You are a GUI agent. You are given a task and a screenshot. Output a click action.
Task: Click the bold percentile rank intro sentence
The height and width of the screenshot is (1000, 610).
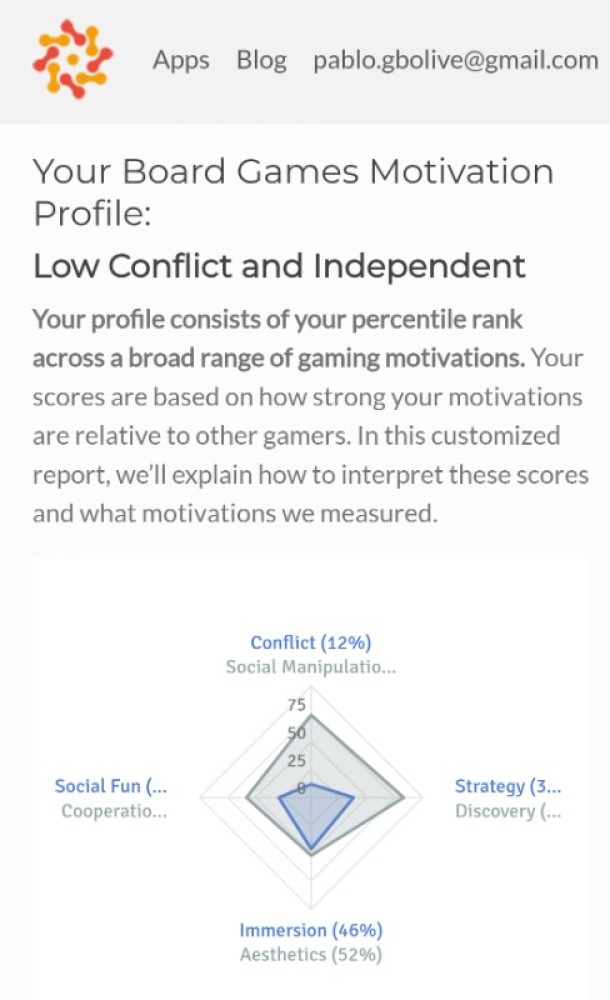tap(278, 338)
